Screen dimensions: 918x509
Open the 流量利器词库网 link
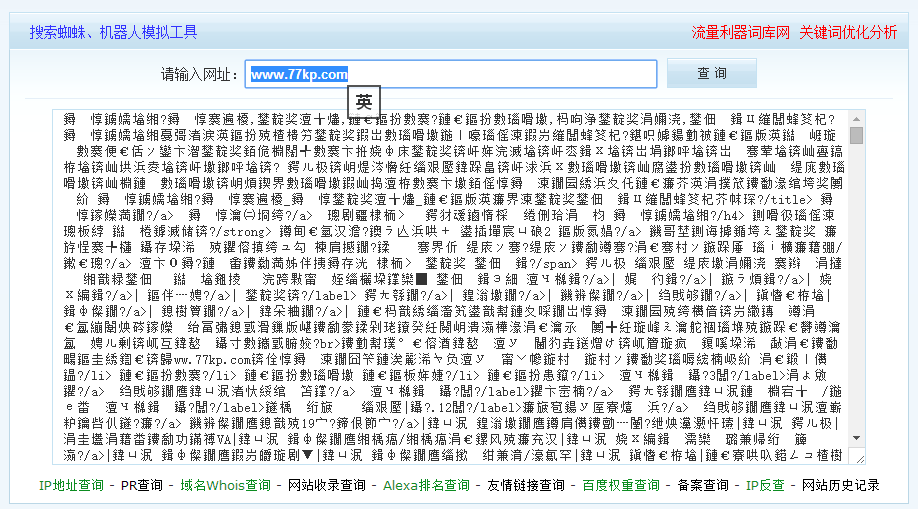[x=739, y=32]
